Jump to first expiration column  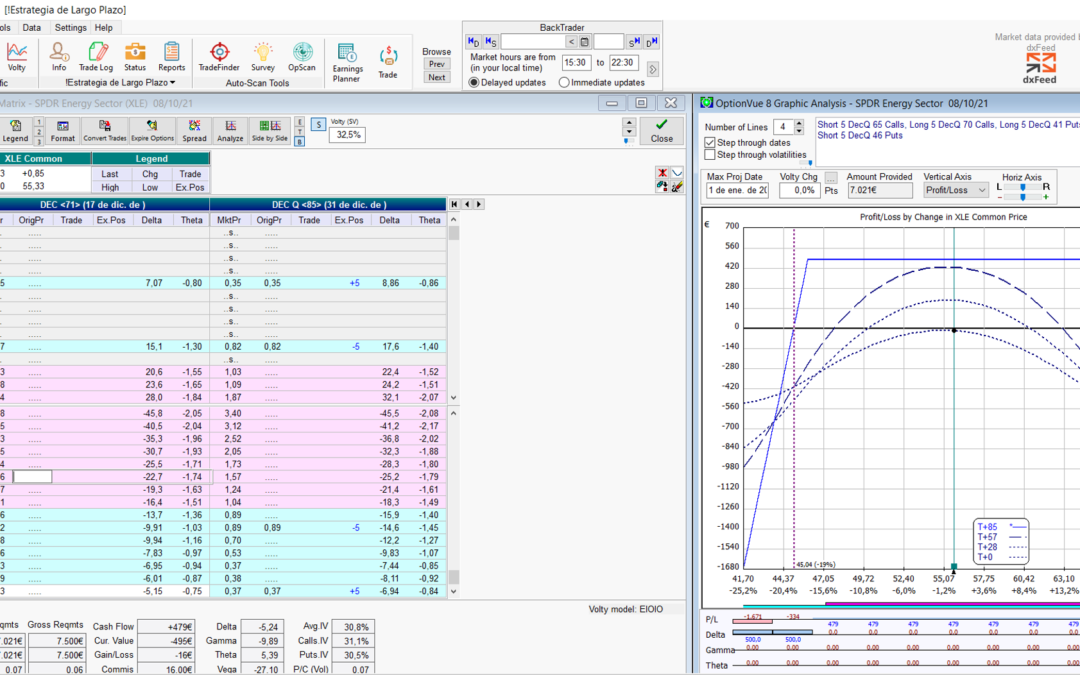[x=455, y=205]
